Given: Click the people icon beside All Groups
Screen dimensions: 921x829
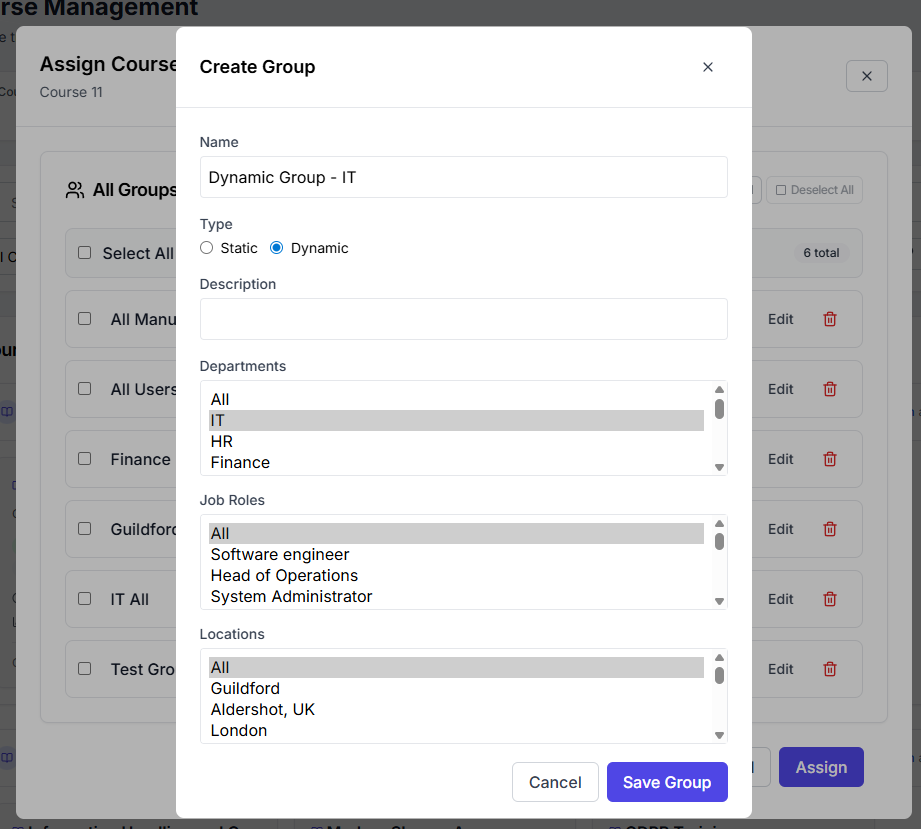Looking at the screenshot, I should tap(74, 190).
